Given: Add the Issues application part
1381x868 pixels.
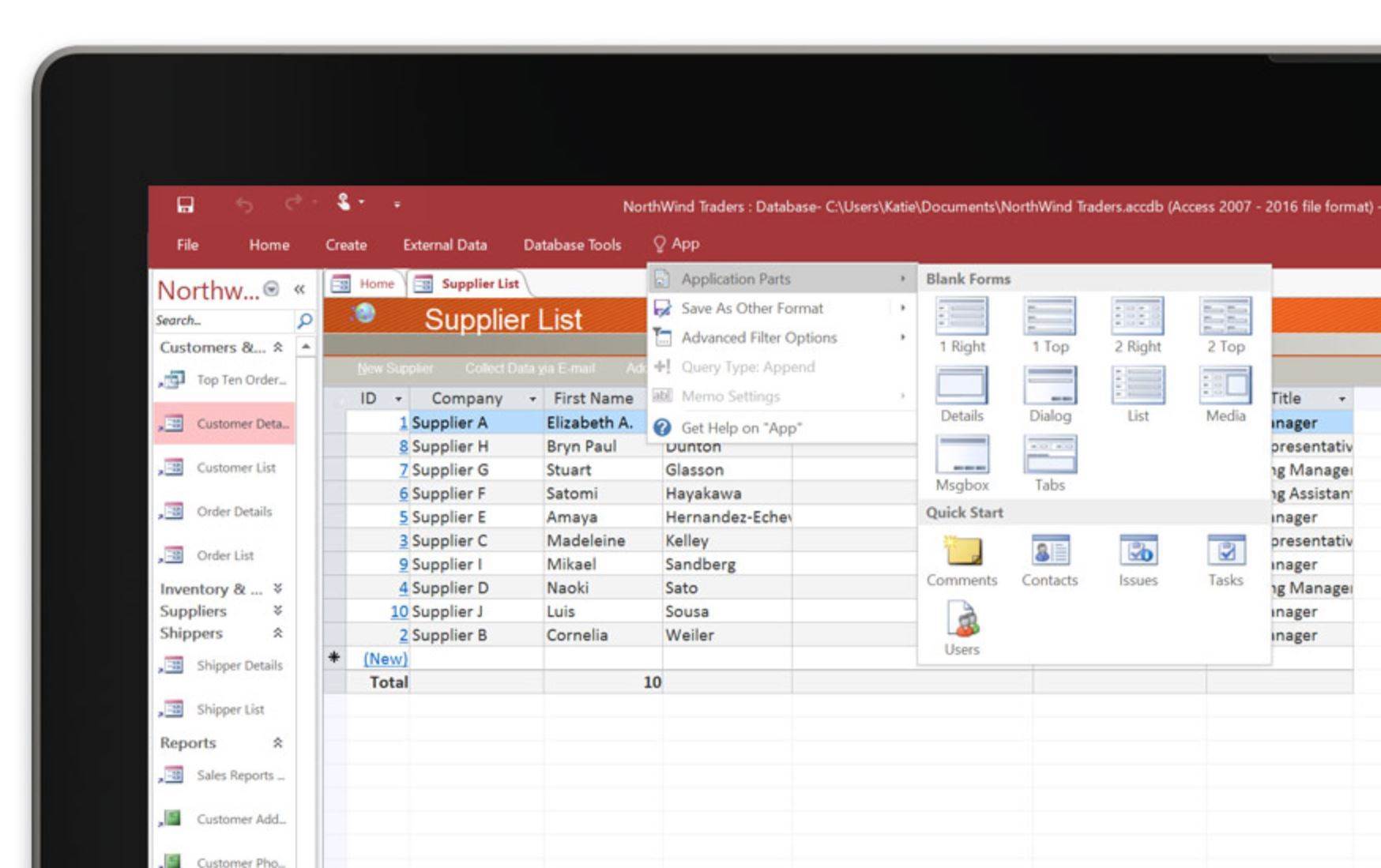Looking at the screenshot, I should click(x=1138, y=559).
